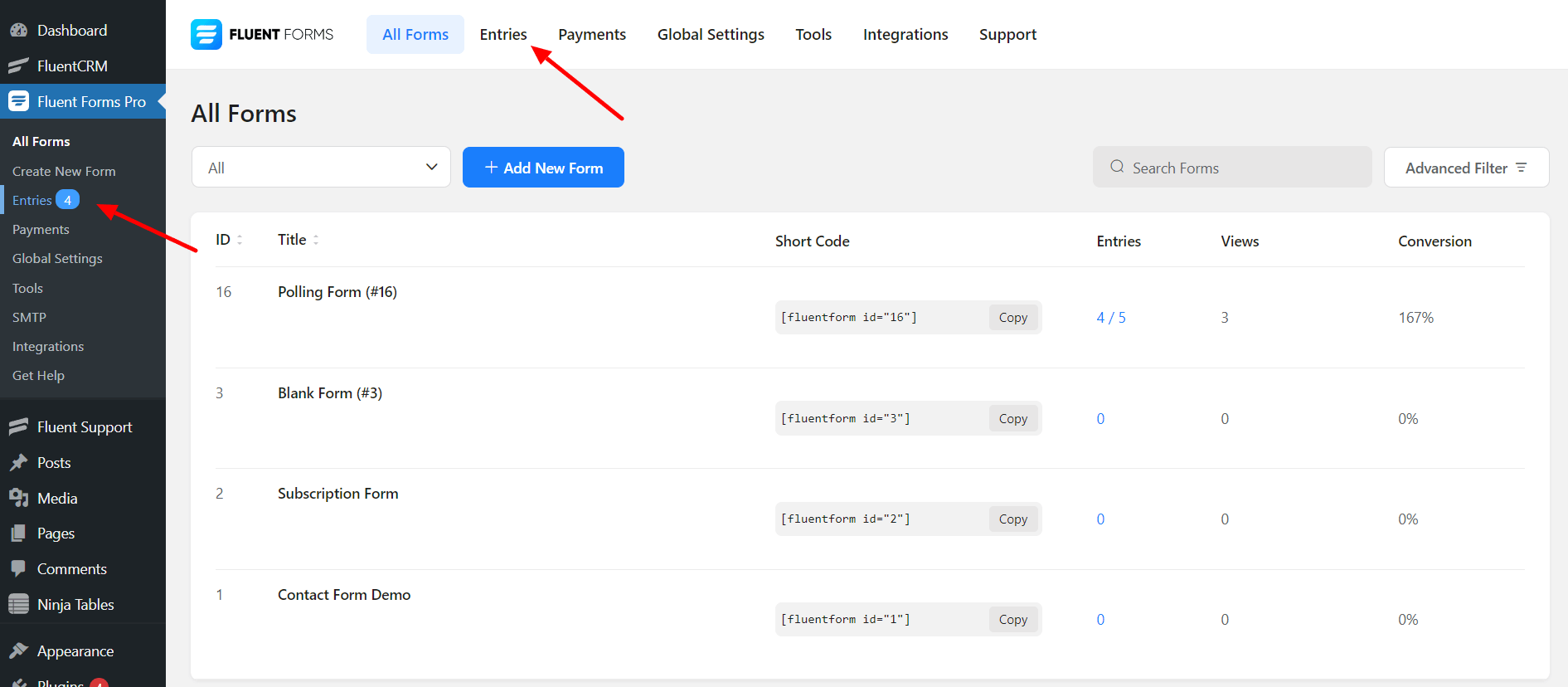Click the Media library icon
This screenshot has width=1568, height=687.
(x=18, y=498)
